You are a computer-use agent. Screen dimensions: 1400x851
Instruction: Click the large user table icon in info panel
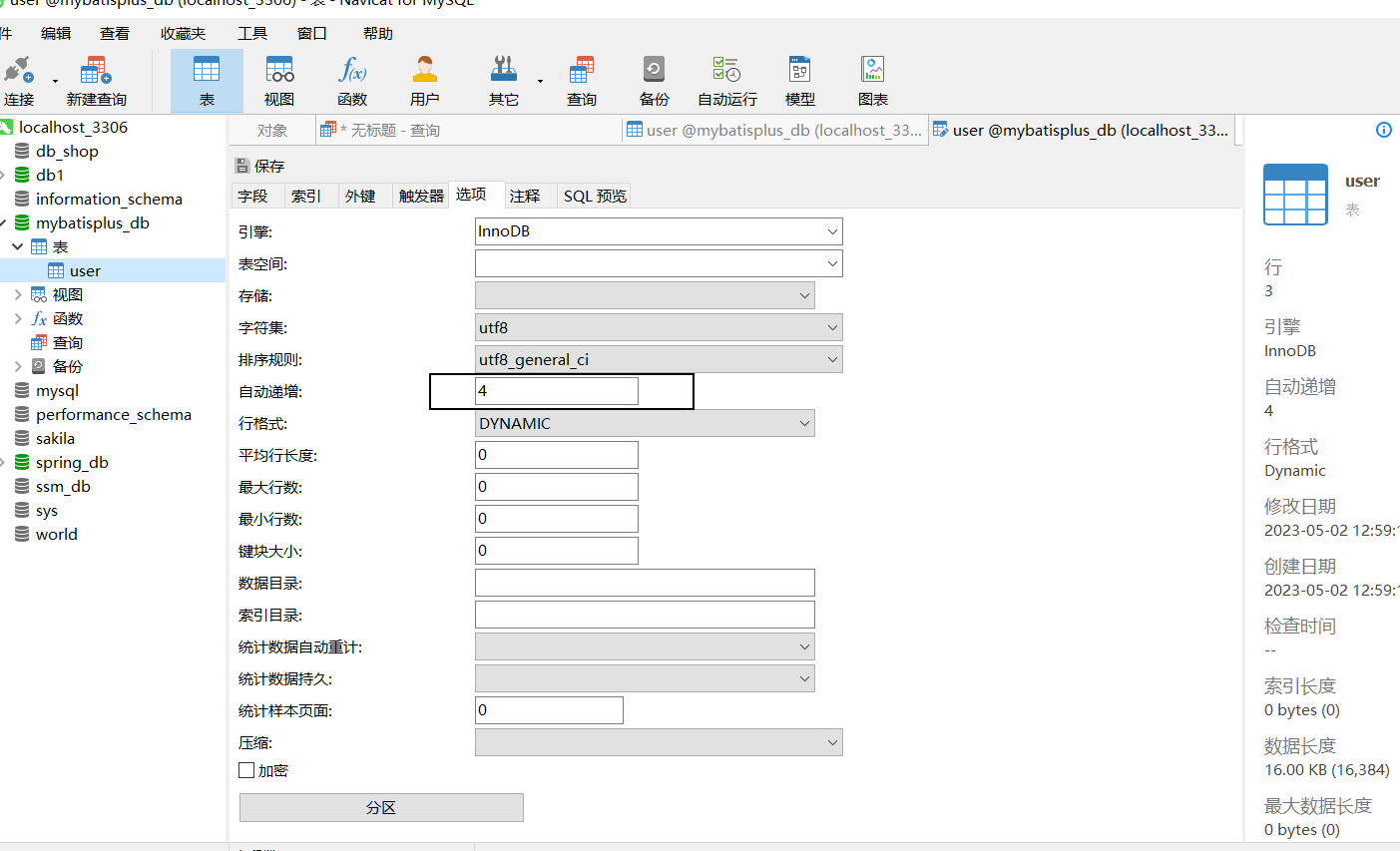point(1295,195)
